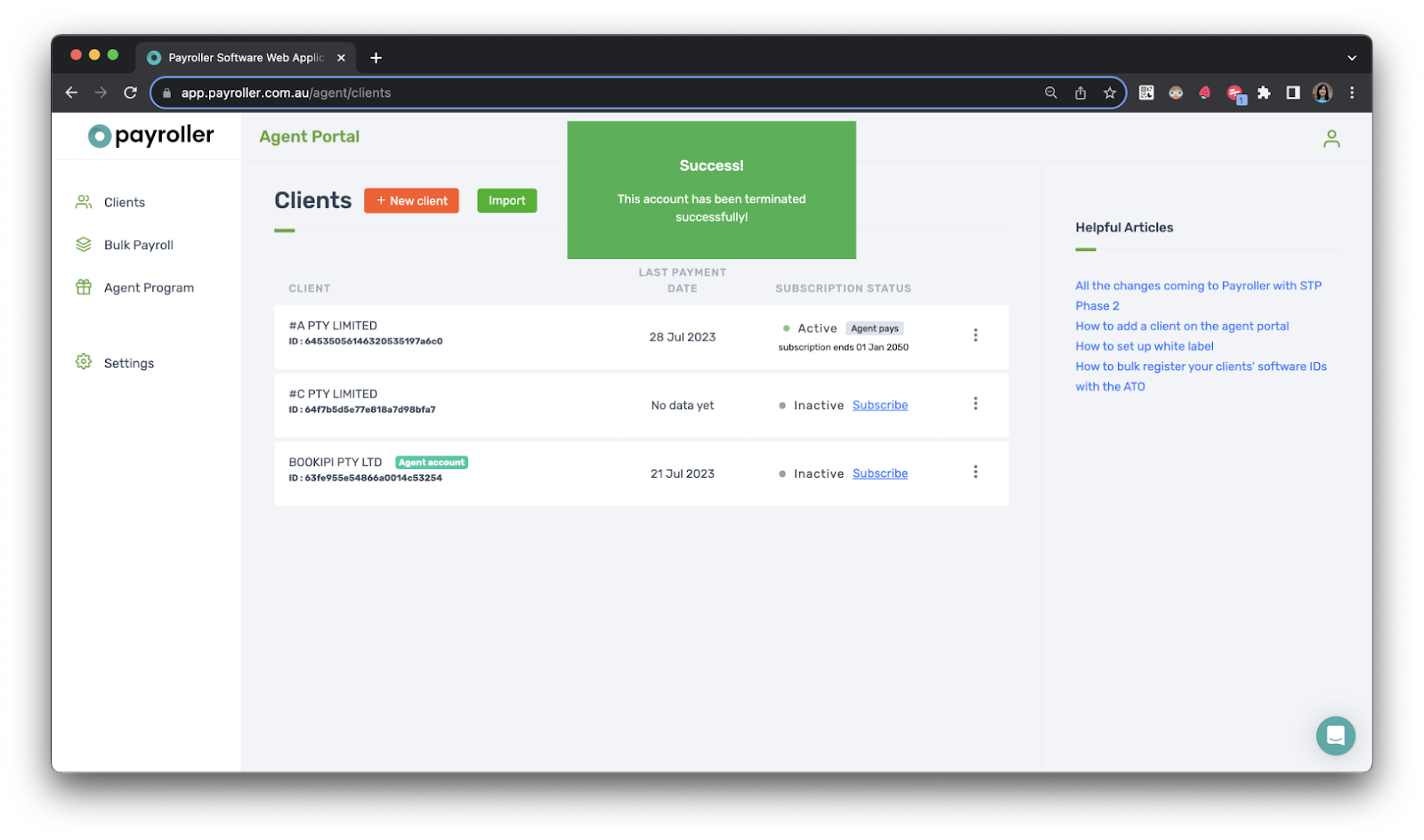Open the three-dot menu for BOOKIPI PTY LTD
Screen dimensions: 1424x840
click(975, 472)
